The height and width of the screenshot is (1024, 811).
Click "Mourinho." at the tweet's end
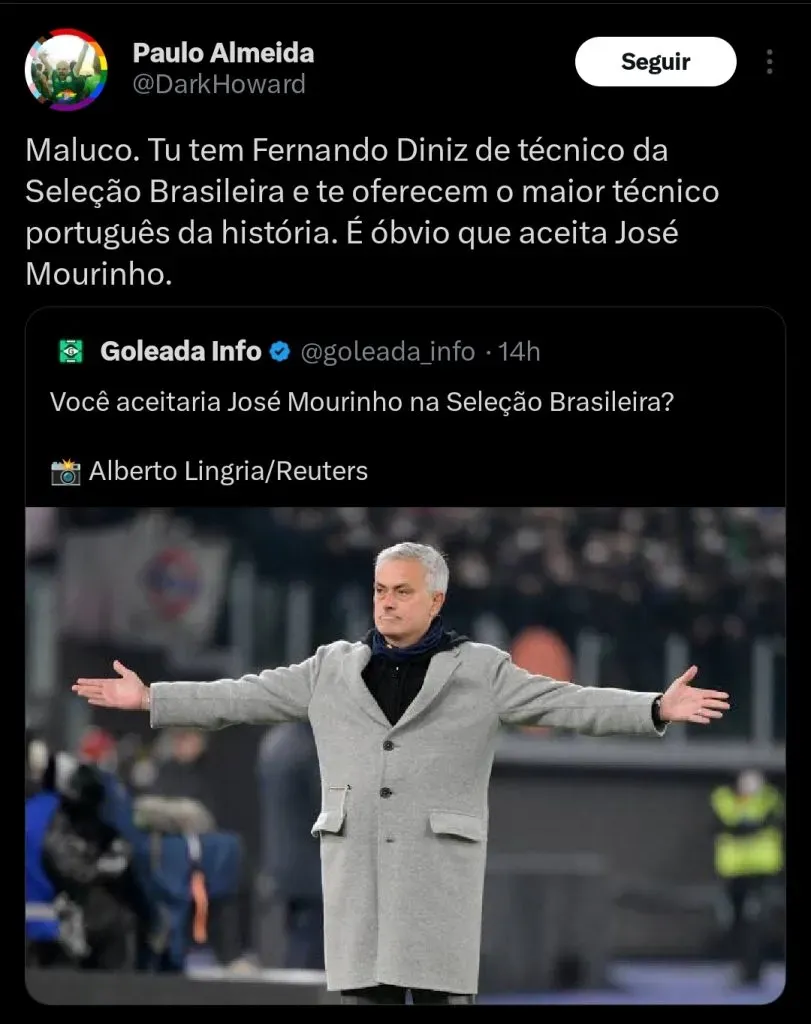click(x=98, y=274)
